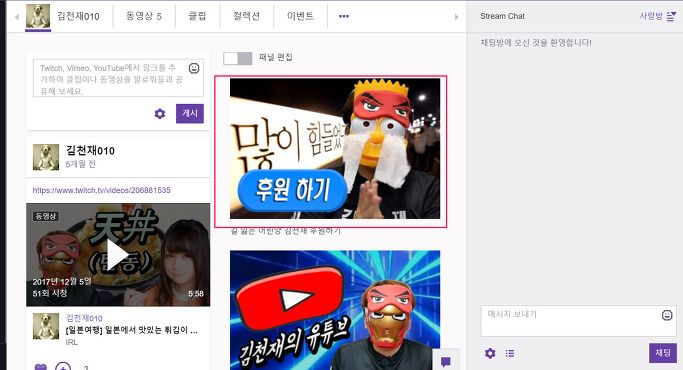Play the 天丼 video thumbnail
Image resolution: width=683 pixels, height=370 pixels.
click(x=118, y=255)
